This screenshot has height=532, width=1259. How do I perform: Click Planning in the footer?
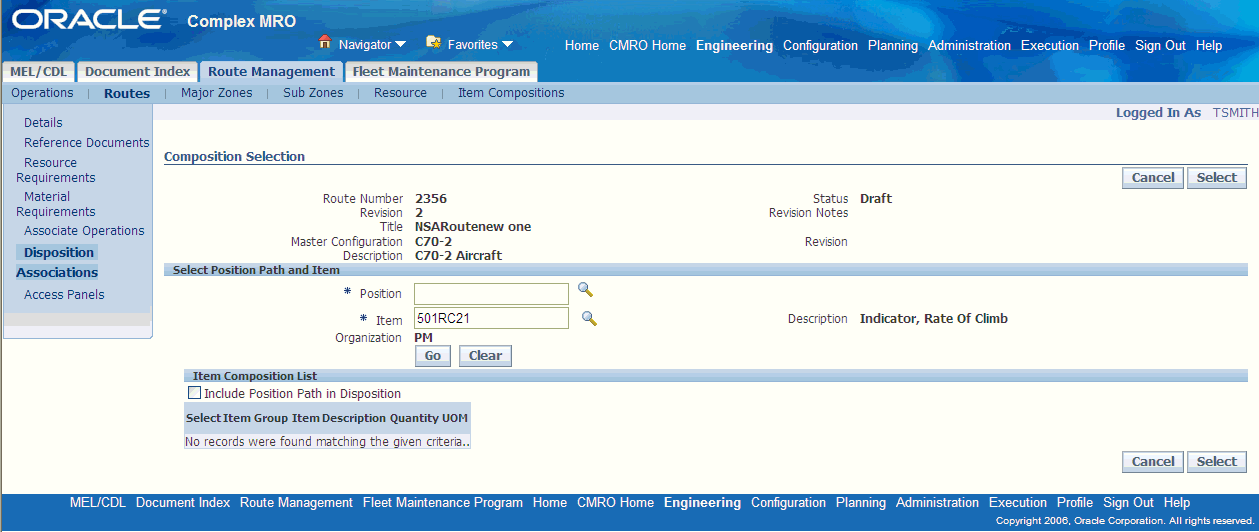tap(861, 502)
